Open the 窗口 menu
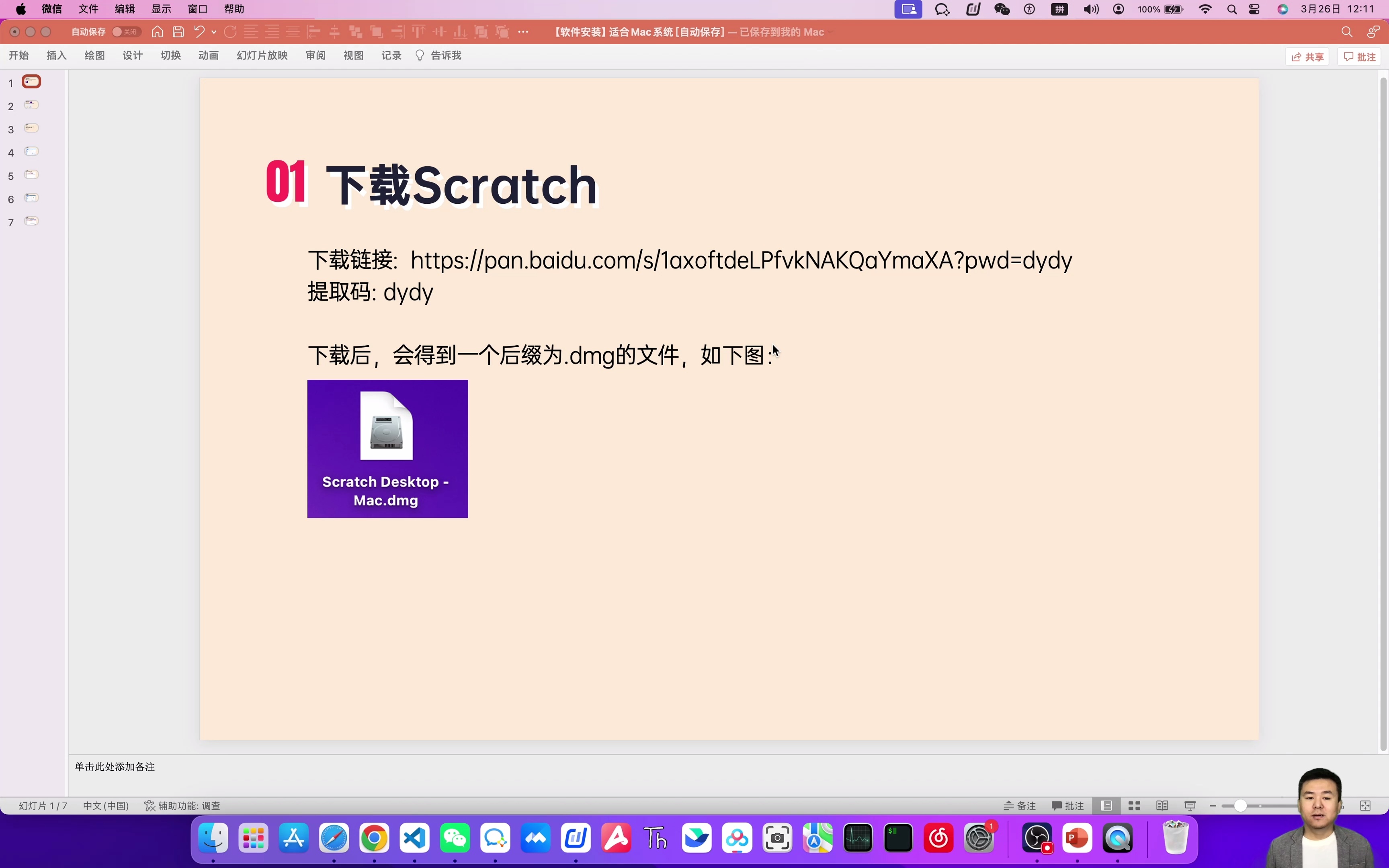 click(x=196, y=9)
